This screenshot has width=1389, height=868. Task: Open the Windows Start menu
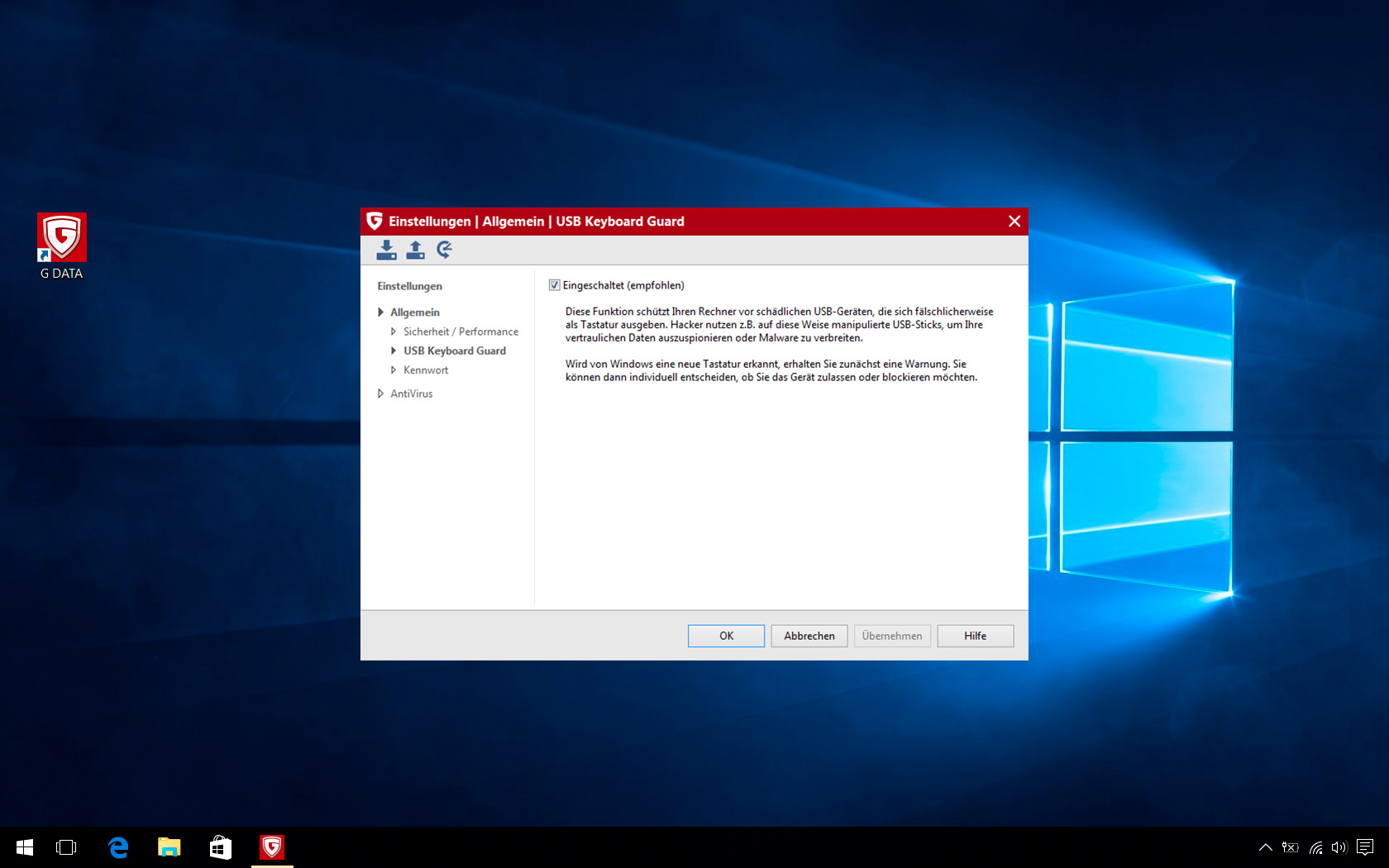pyautogui.click(x=25, y=847)
